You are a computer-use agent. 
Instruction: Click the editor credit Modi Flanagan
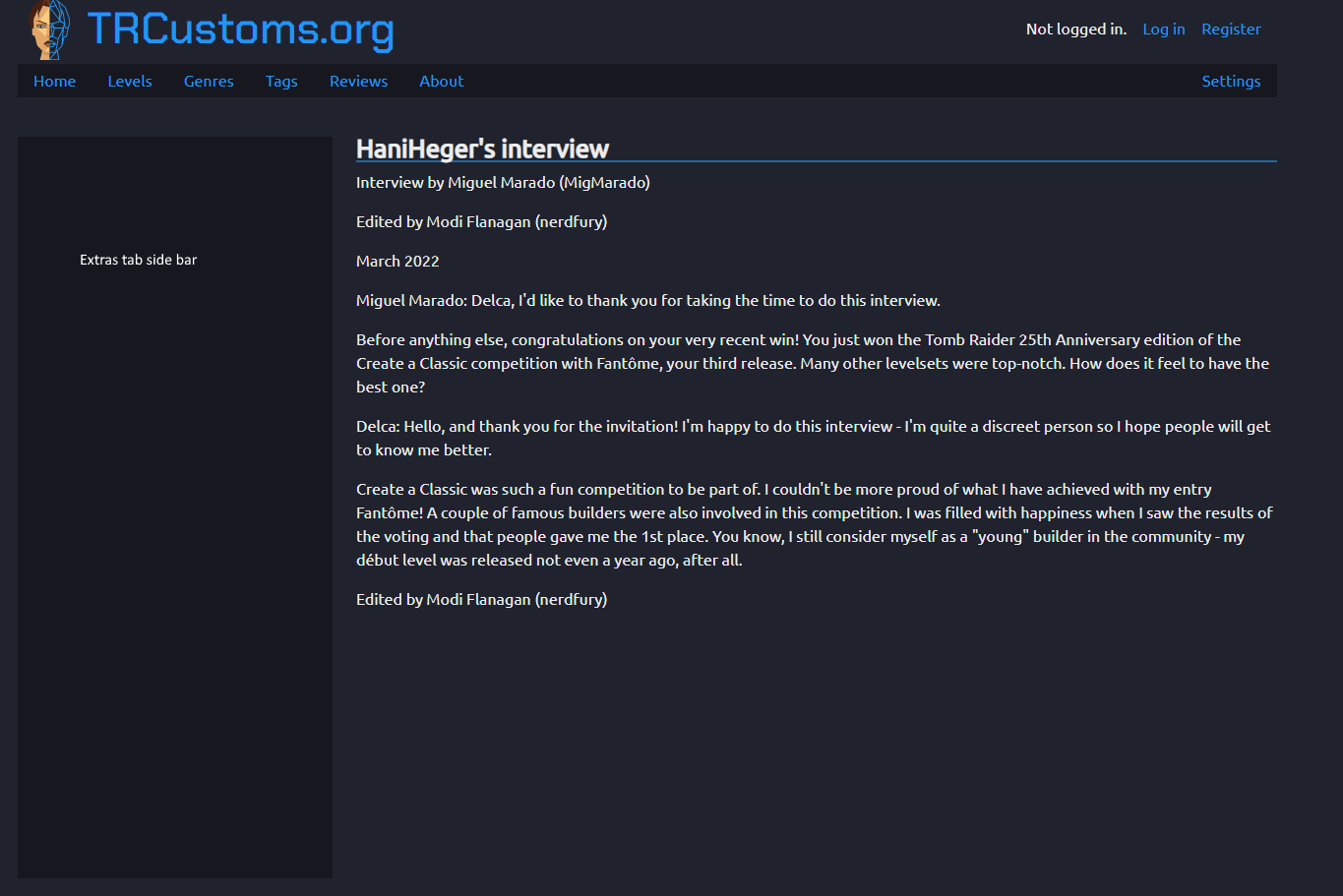pyautogui.click(x=481, y=221)
